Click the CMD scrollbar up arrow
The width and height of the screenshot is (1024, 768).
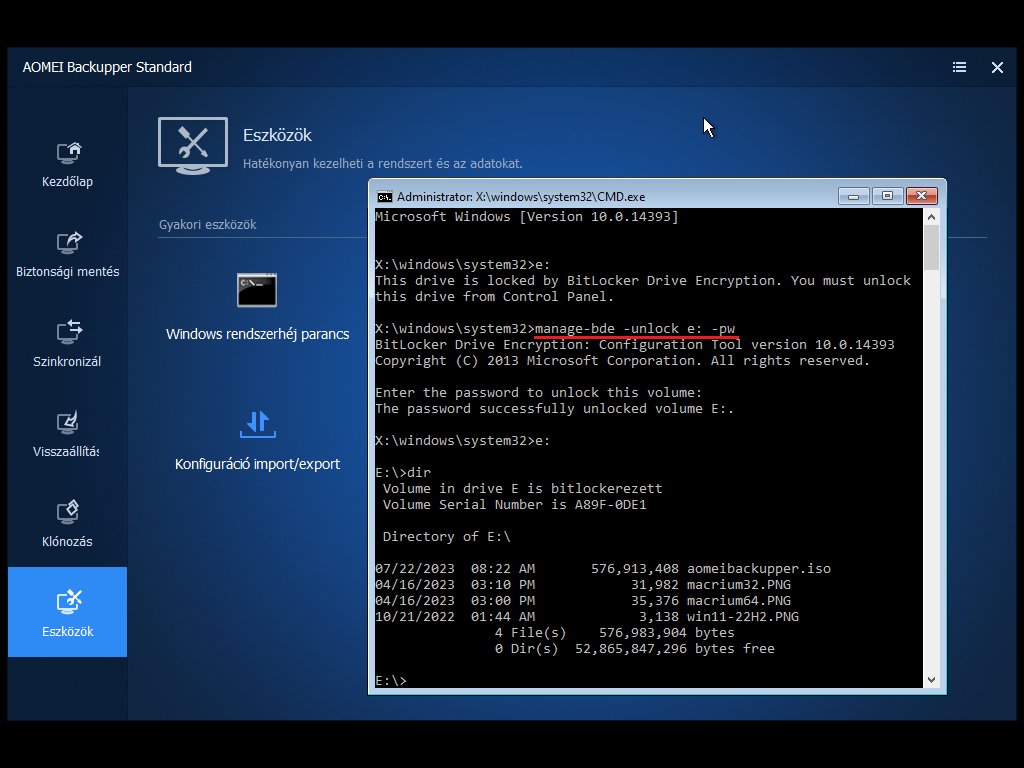point(931,217)
